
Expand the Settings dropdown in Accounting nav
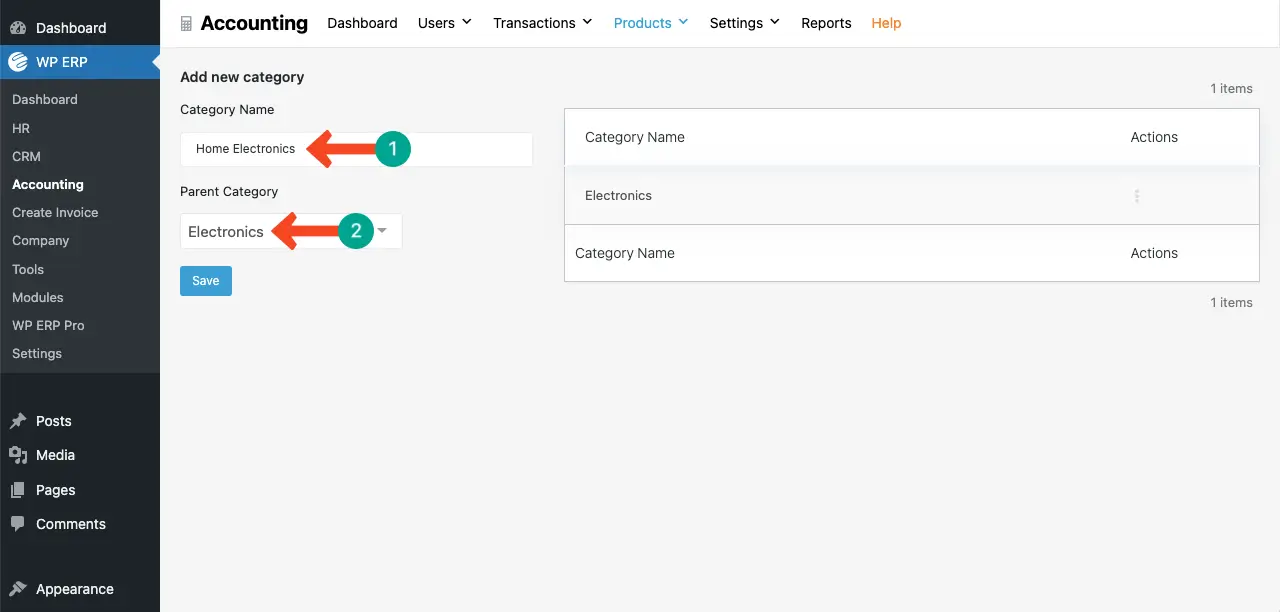745,23
